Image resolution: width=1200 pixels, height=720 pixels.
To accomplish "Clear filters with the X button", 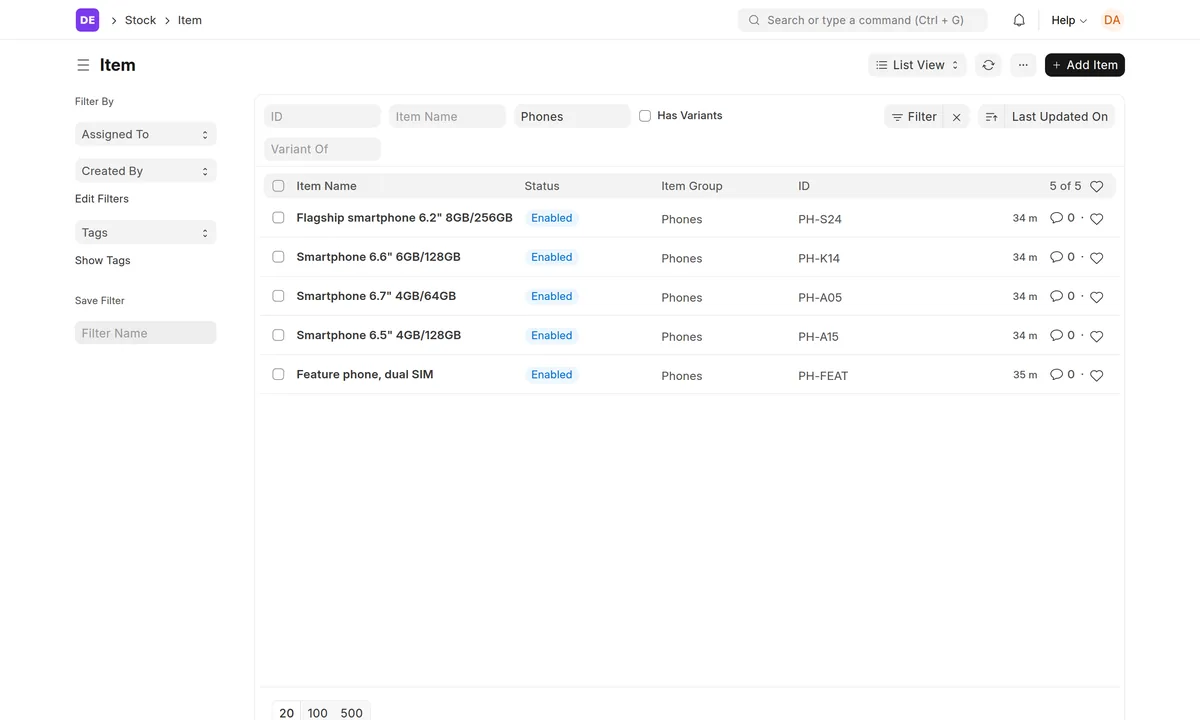I will tap(957, 117).
